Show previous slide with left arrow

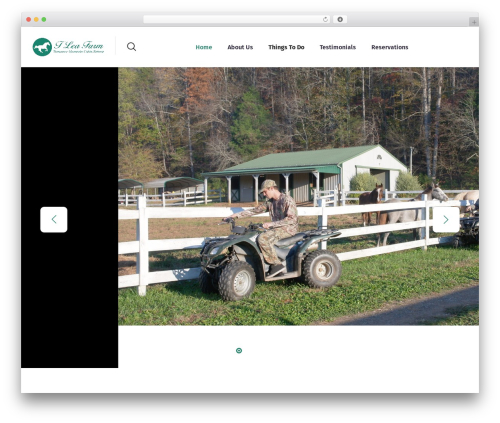(x=54, y=219)
